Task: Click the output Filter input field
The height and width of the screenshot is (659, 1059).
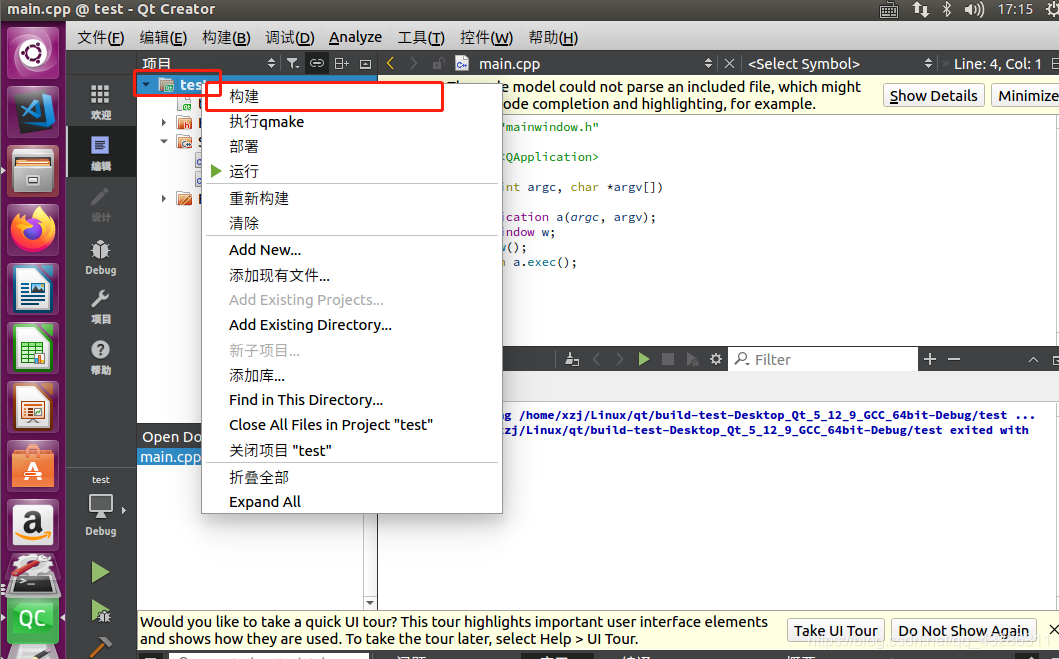Action: (824, 359)
